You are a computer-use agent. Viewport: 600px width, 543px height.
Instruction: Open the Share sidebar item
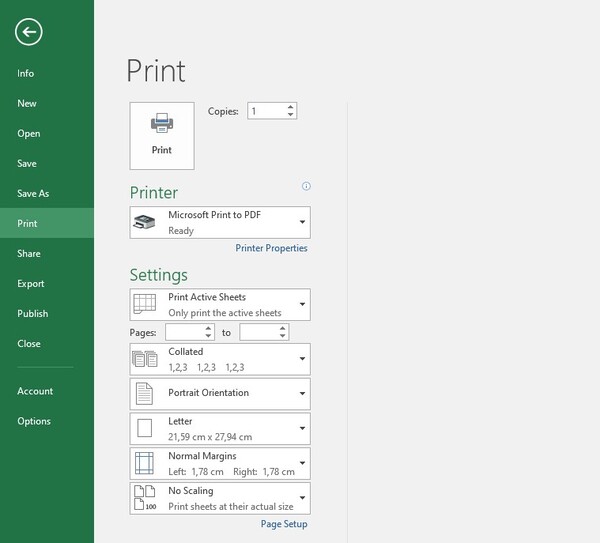click(x=47, y=253)
